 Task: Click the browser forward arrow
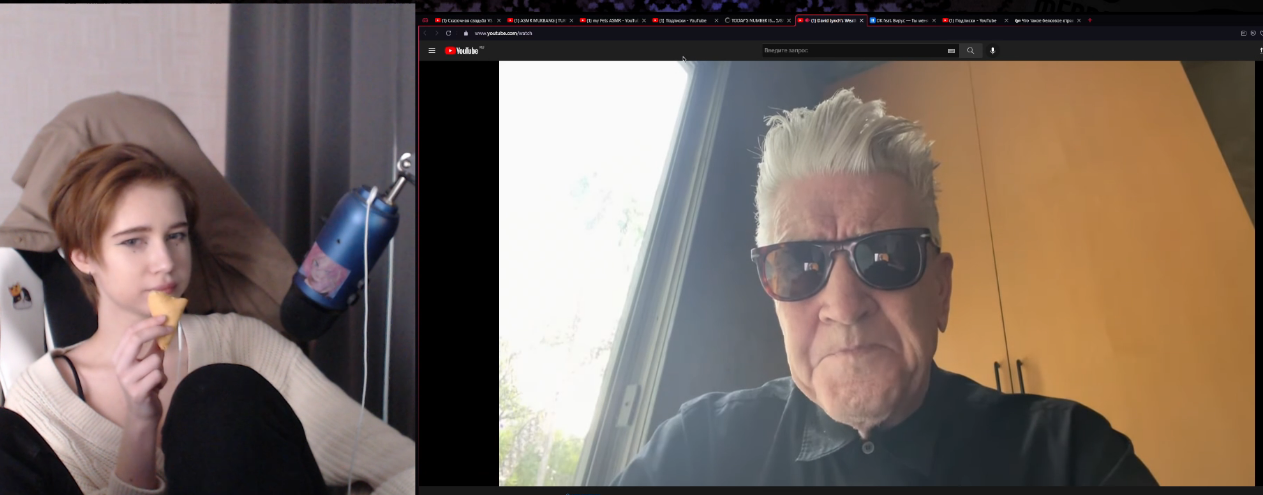(437, 33)
